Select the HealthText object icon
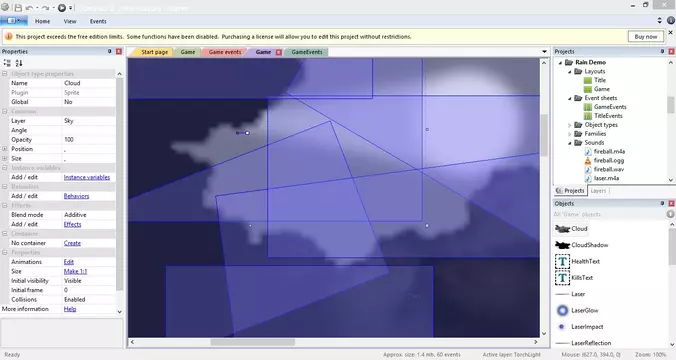676x360 pixels. coord(562,261)
